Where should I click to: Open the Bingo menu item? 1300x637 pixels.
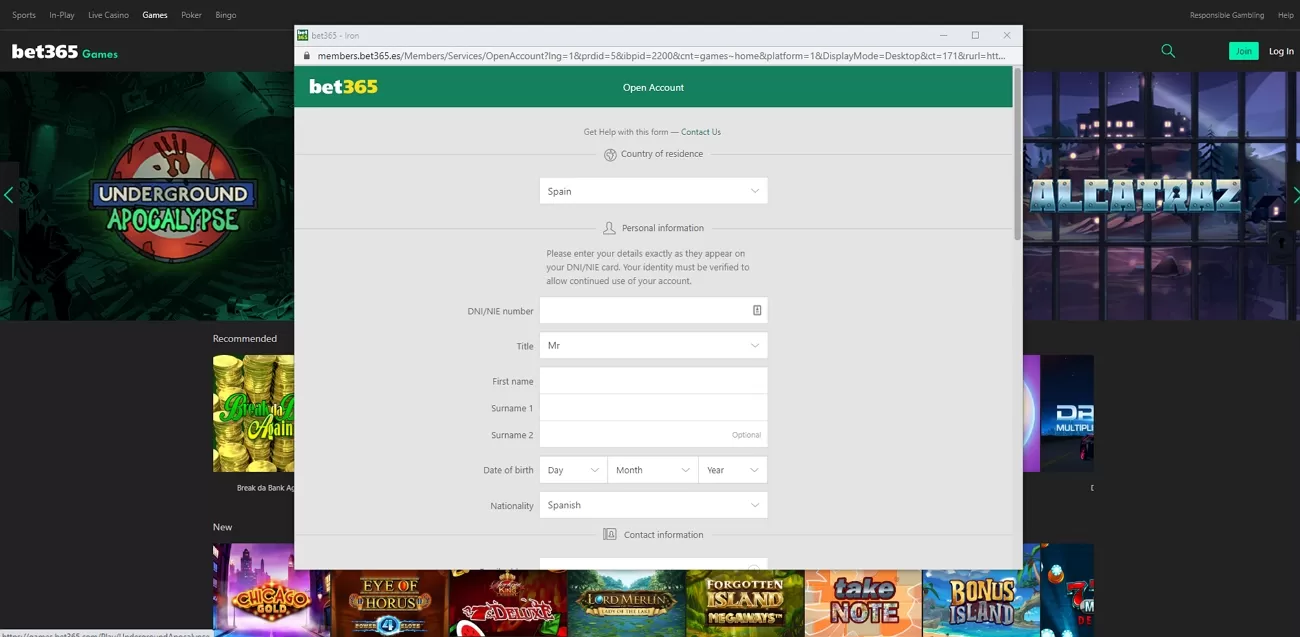(x=226, y=15)
